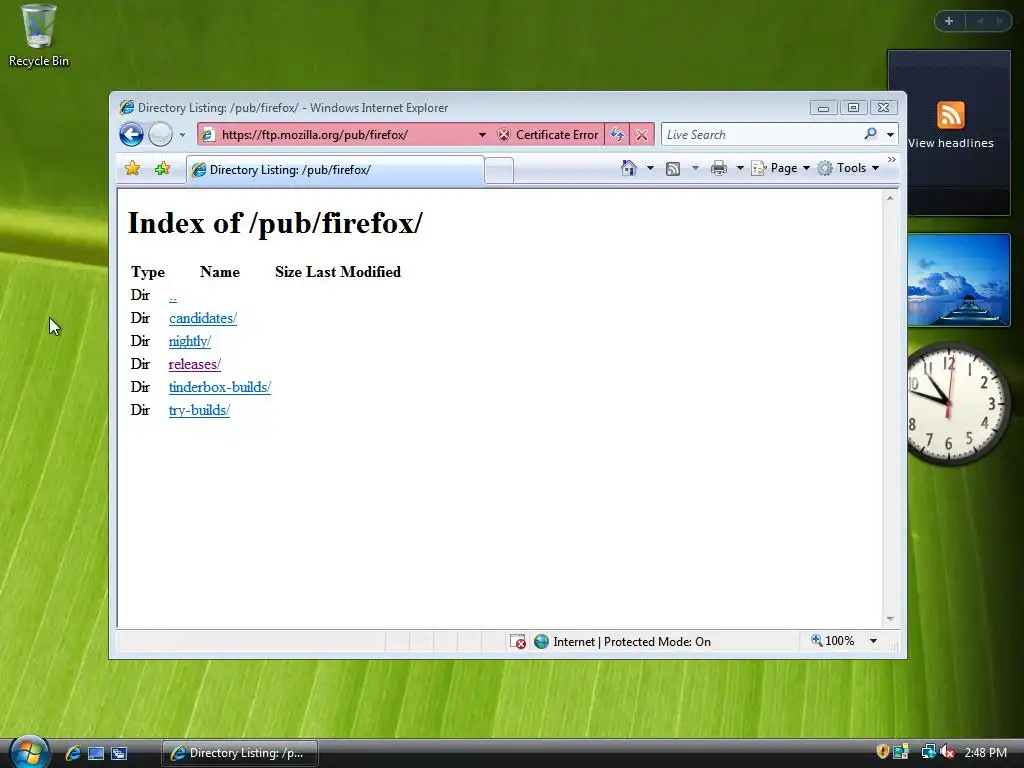Click the Refresh icon beside address bar
Screen dimensions: 1024x768
(616, 135)
